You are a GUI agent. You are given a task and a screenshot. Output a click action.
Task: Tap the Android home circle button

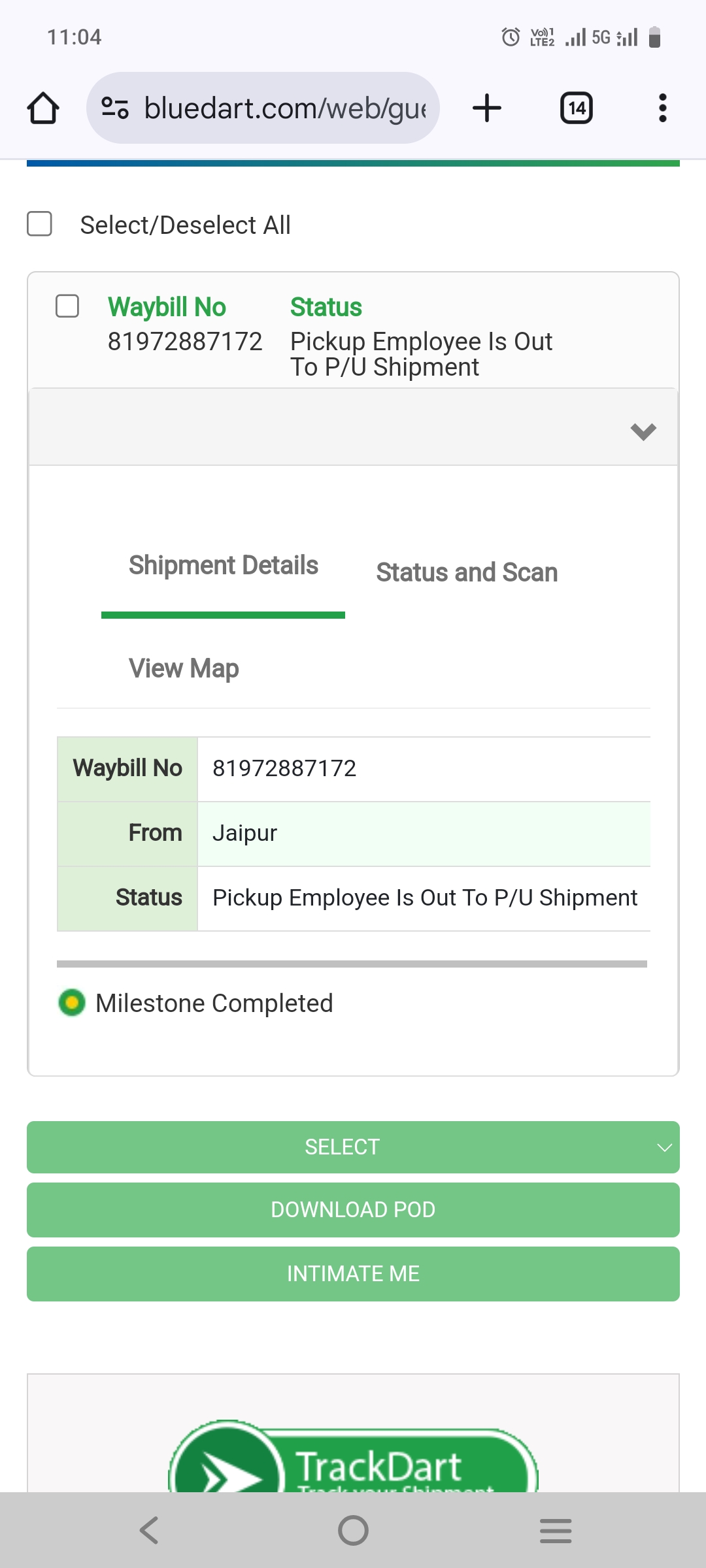click(353, 1530)
